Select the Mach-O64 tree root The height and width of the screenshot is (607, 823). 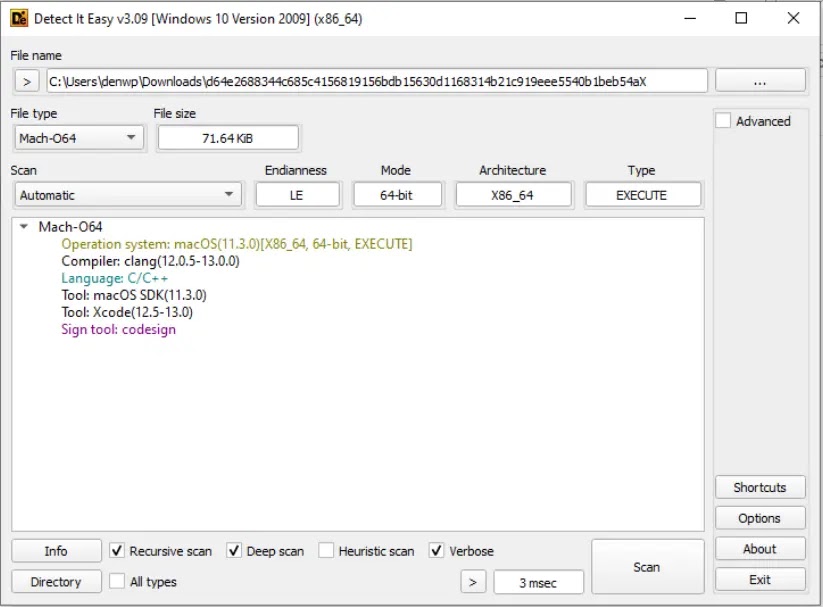click(x=70, y=227)
